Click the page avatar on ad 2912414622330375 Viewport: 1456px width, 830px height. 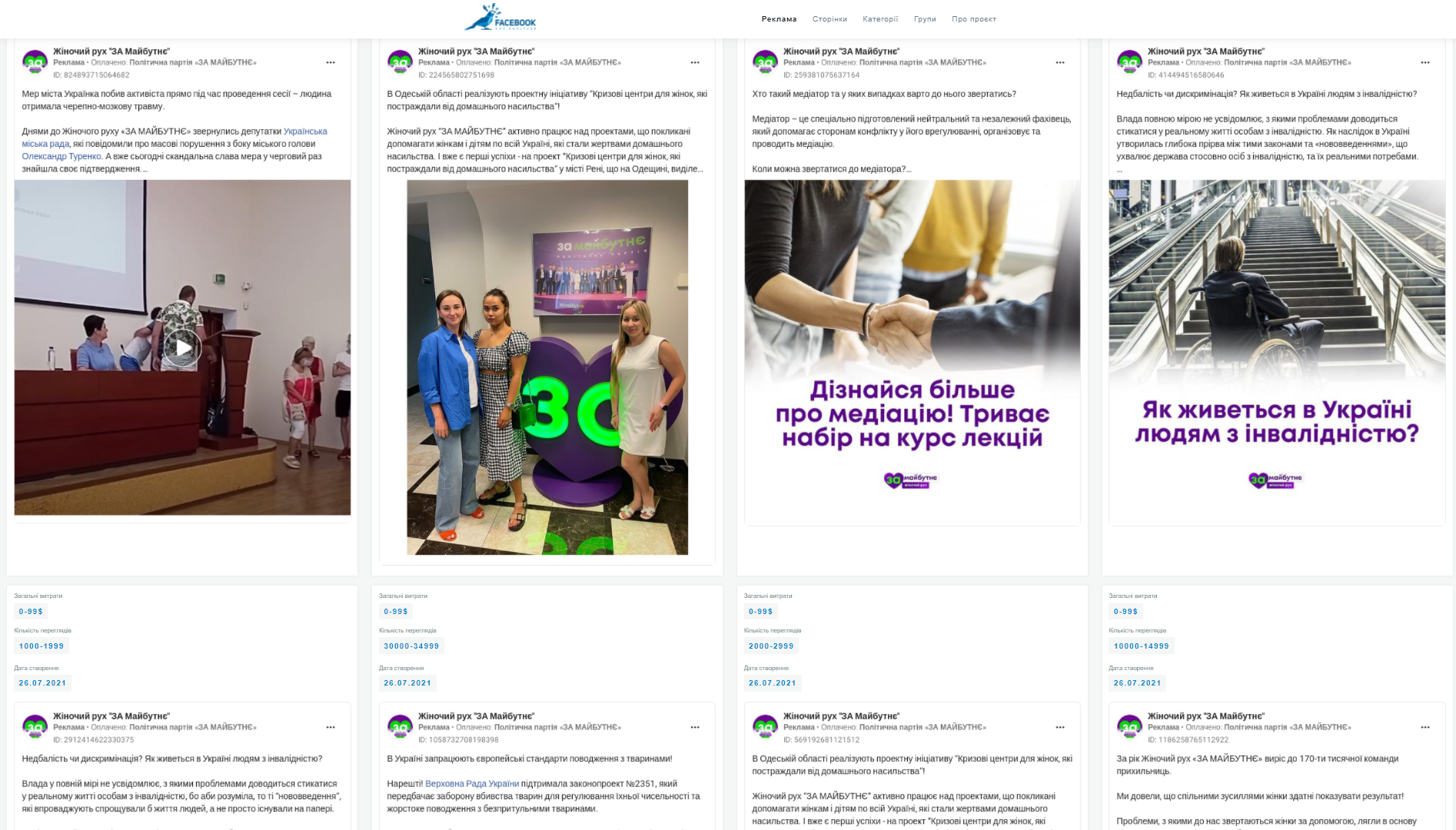(35, 726)
